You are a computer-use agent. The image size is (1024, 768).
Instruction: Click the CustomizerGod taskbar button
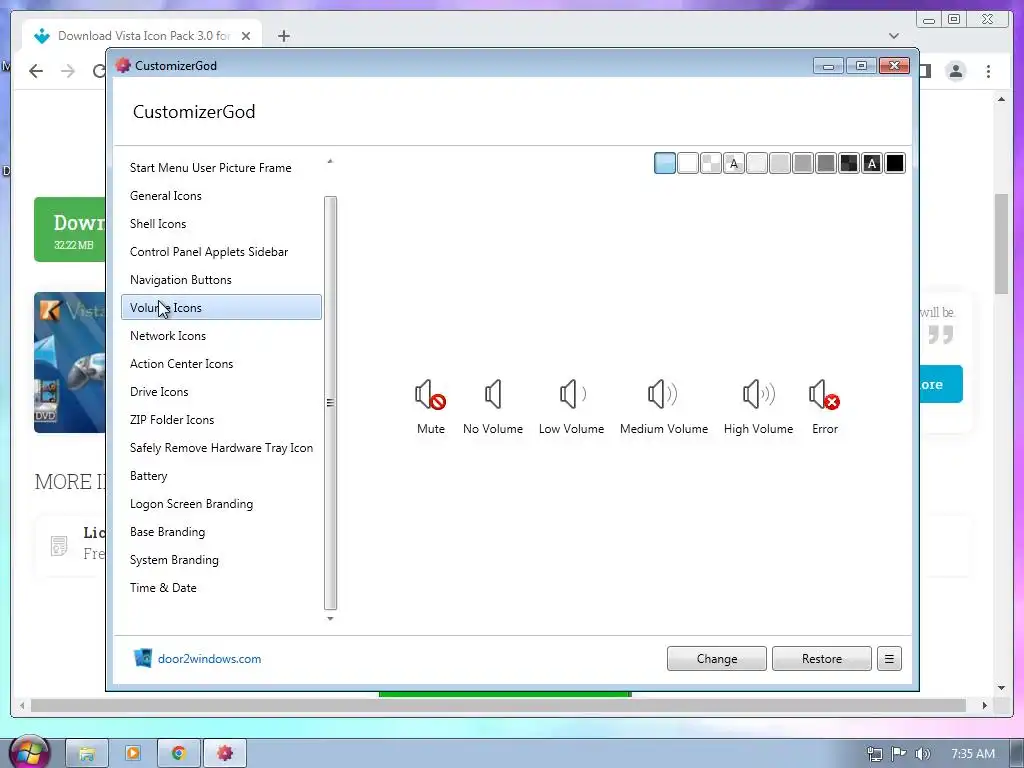pyautogui.click(x=225, y=754)
